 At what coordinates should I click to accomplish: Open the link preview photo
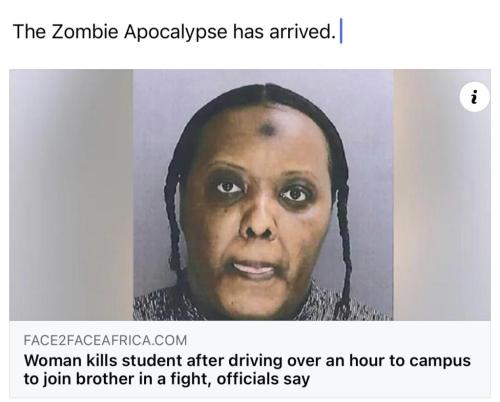[250, 195]
